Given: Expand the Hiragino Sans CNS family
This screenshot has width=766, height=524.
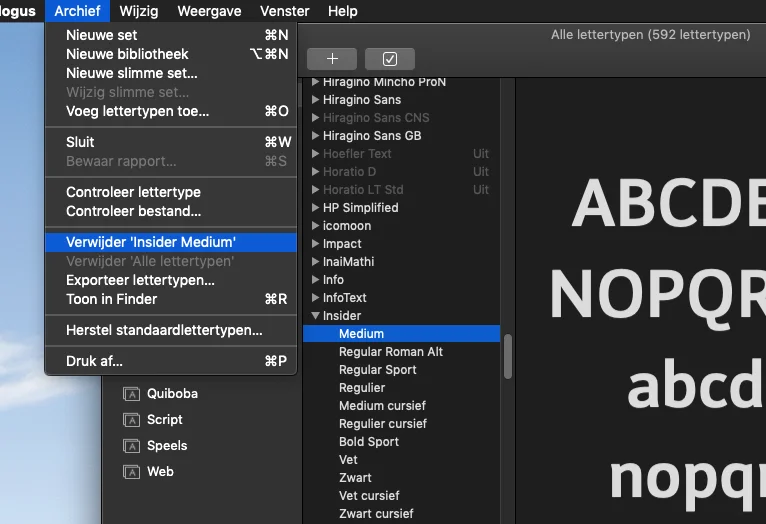Looking at the screenshot, I should [315, 118].
